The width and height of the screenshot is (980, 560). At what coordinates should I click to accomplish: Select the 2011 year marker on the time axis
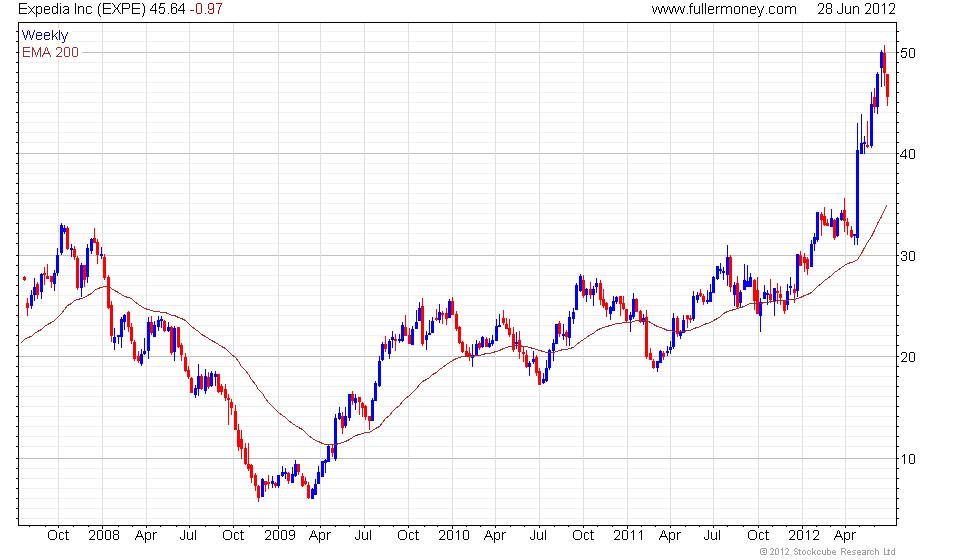coord(628,536)
